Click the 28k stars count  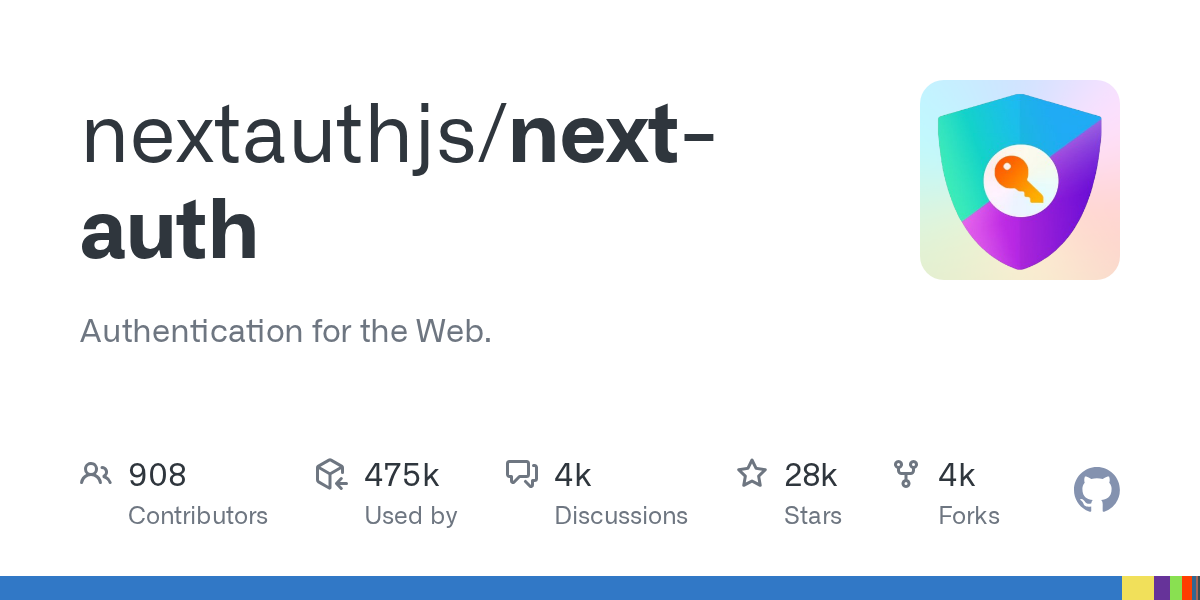point(811,475)
